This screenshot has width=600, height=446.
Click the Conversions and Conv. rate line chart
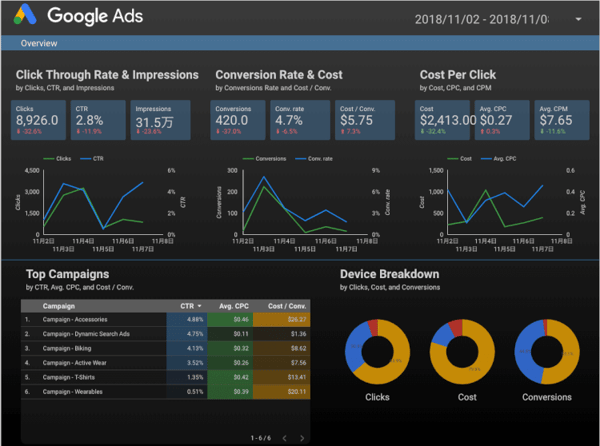click(x=303, y=203)
